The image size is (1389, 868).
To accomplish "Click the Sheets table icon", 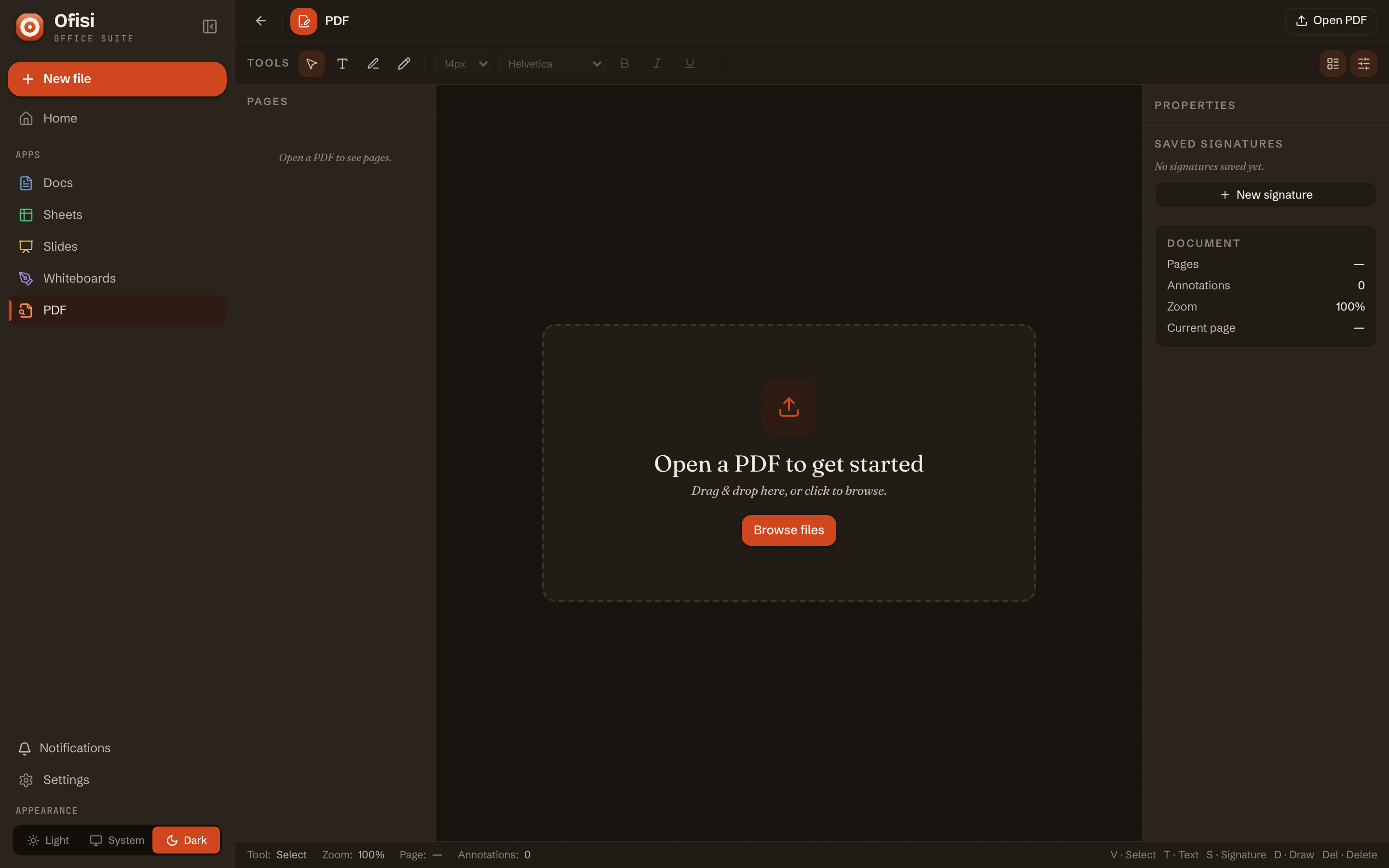I will point(26,215).
